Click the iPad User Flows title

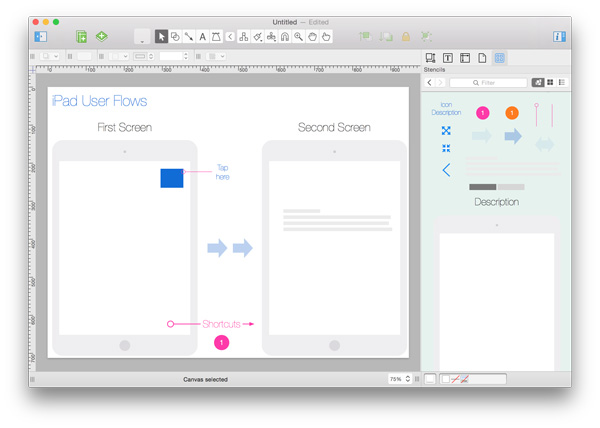tap(99, 101)
